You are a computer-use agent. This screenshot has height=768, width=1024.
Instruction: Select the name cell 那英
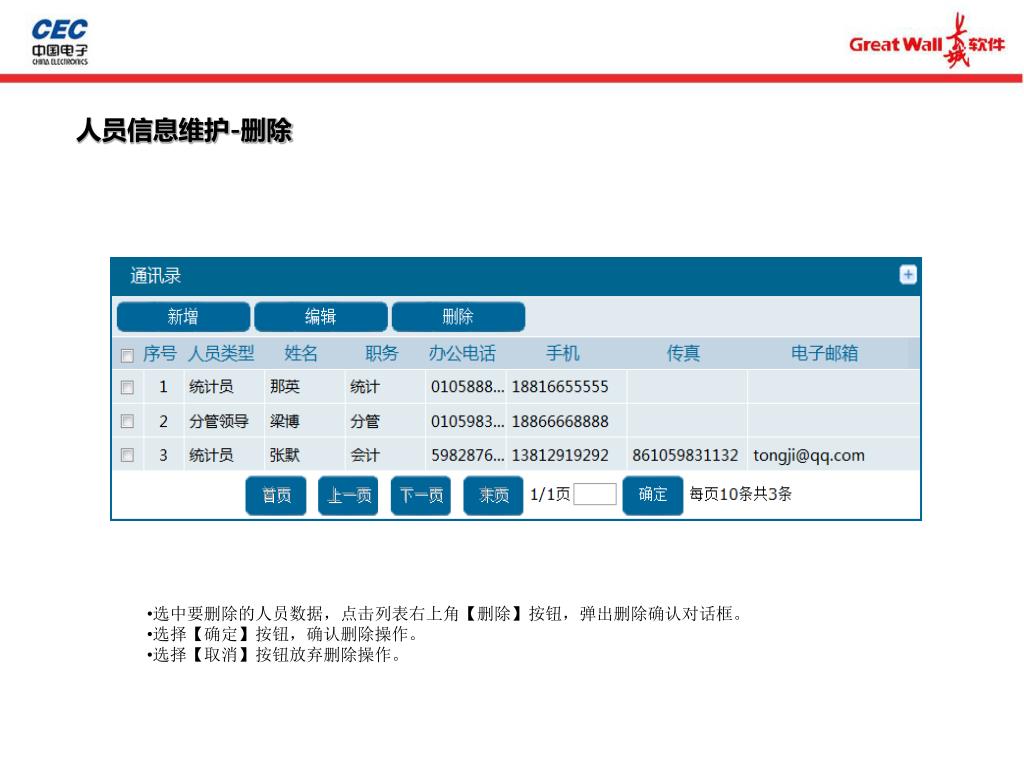pos(285,387)
